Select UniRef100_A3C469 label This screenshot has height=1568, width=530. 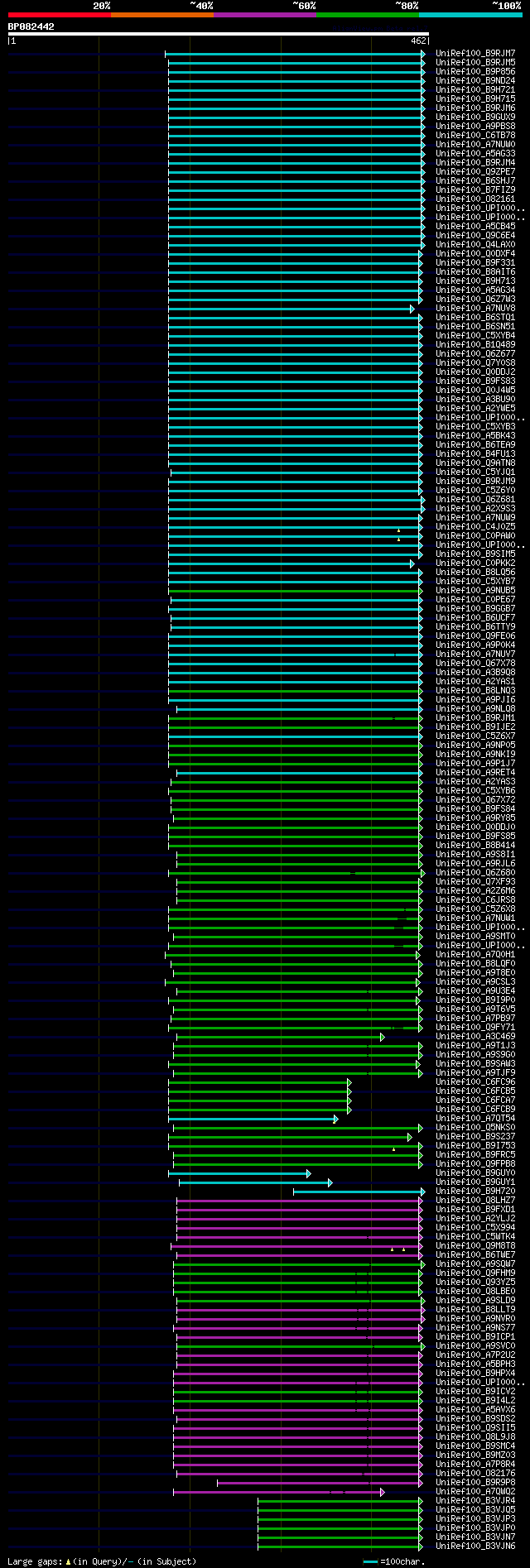475,1037
